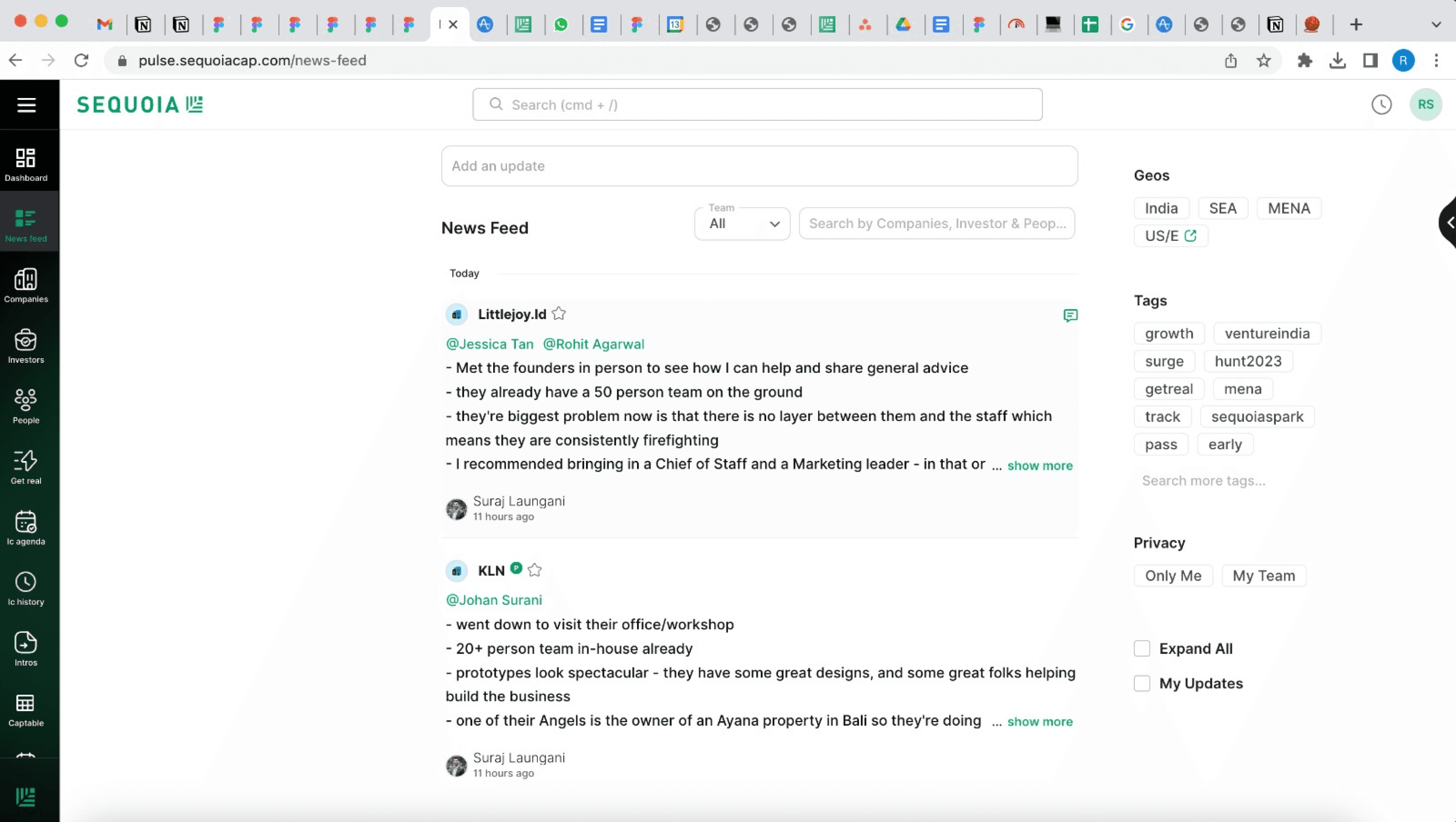Open the @Rohit Agarwal mention

594,344
